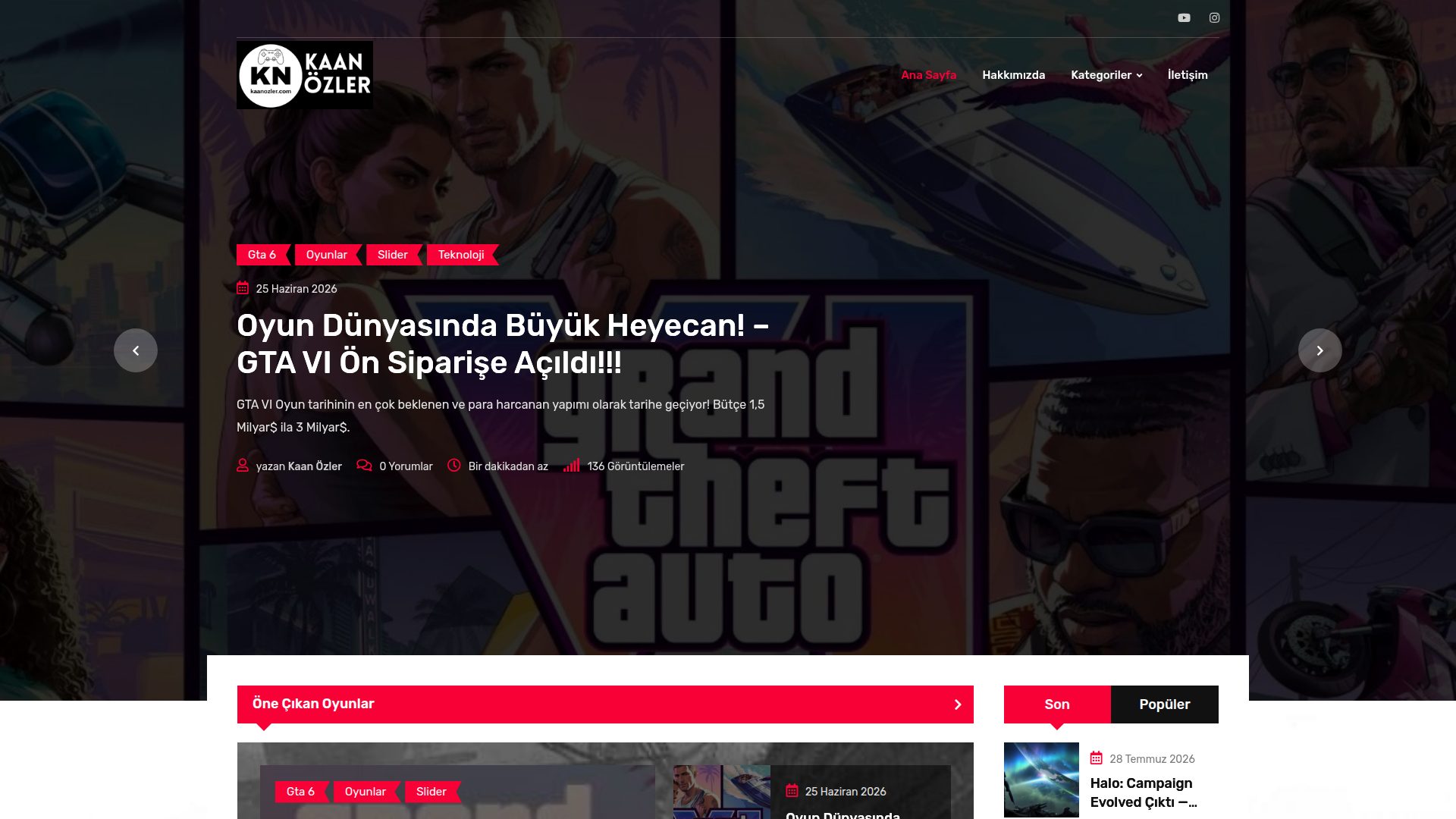Go to previous slide arrow
1456x819 pixels.
[136, 350]
